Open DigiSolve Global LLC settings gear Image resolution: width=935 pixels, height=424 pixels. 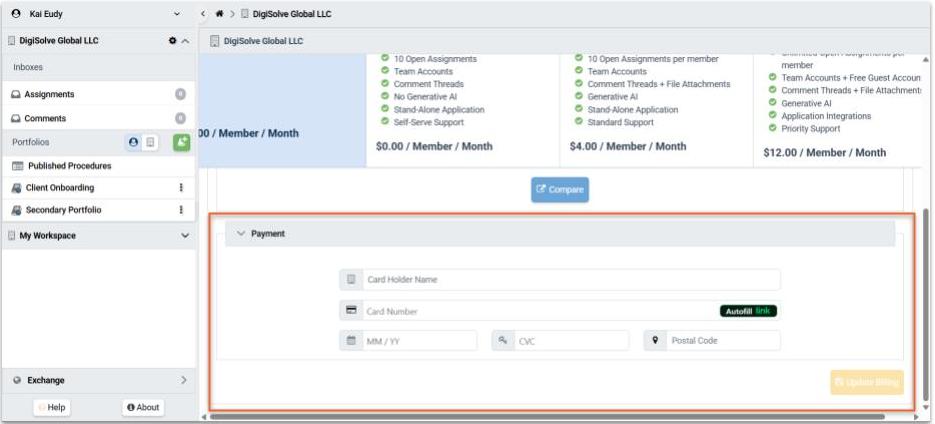pos(172,41)
